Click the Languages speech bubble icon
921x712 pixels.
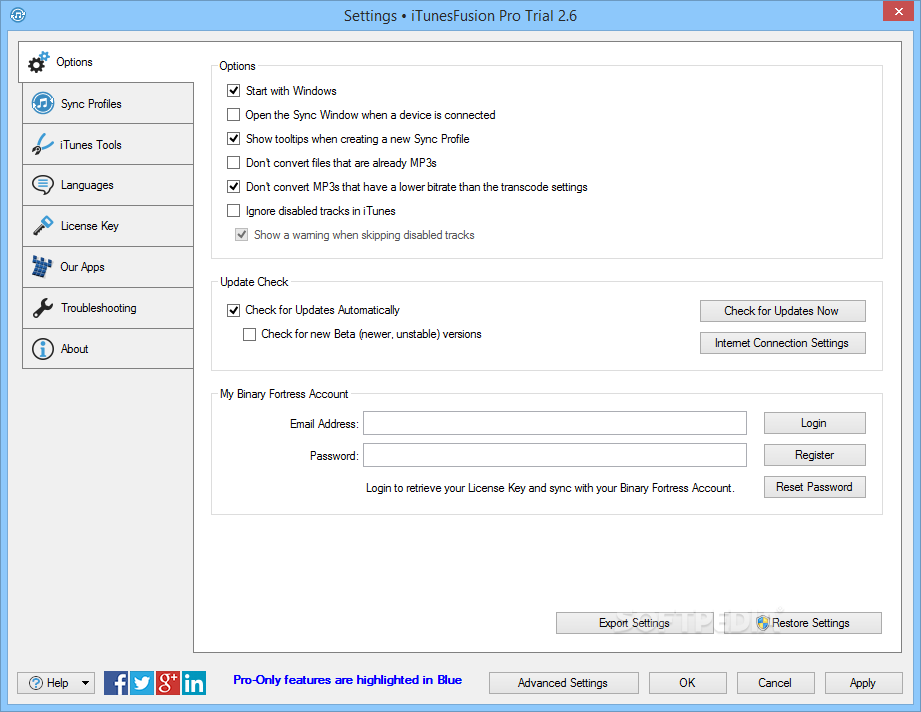tap(43, 185)
